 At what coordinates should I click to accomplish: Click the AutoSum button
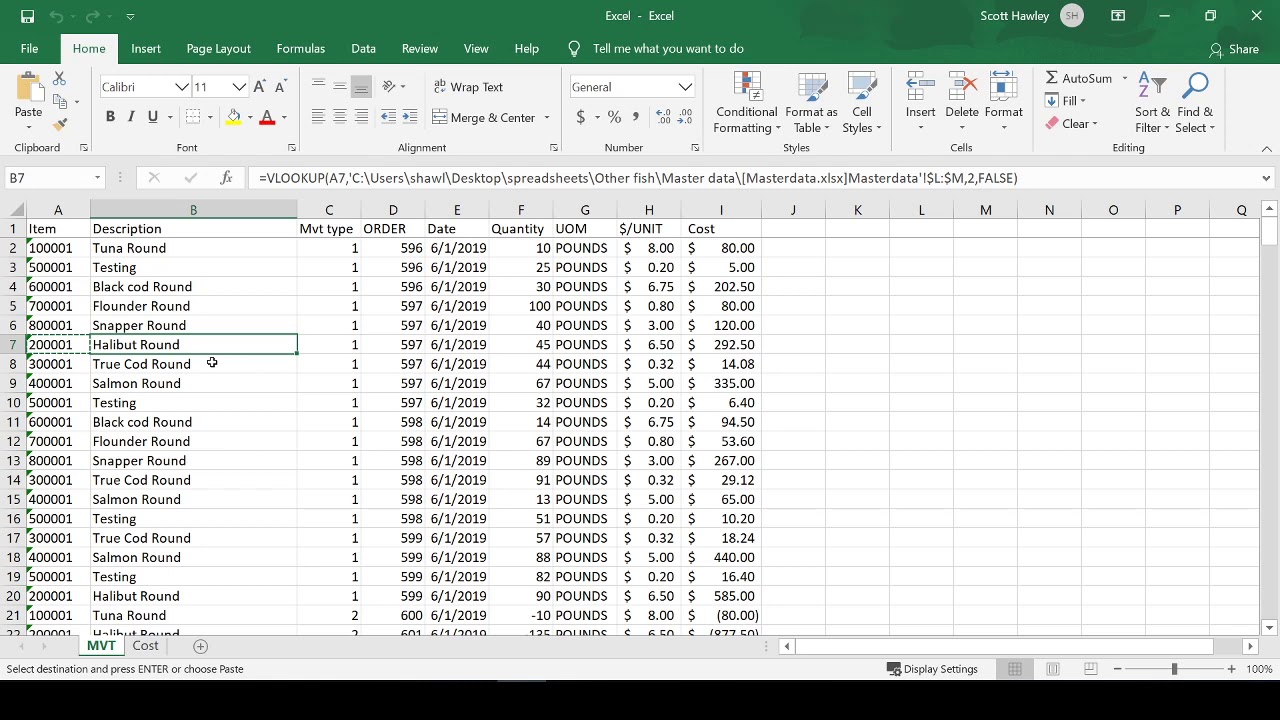tap(1079, 78)
